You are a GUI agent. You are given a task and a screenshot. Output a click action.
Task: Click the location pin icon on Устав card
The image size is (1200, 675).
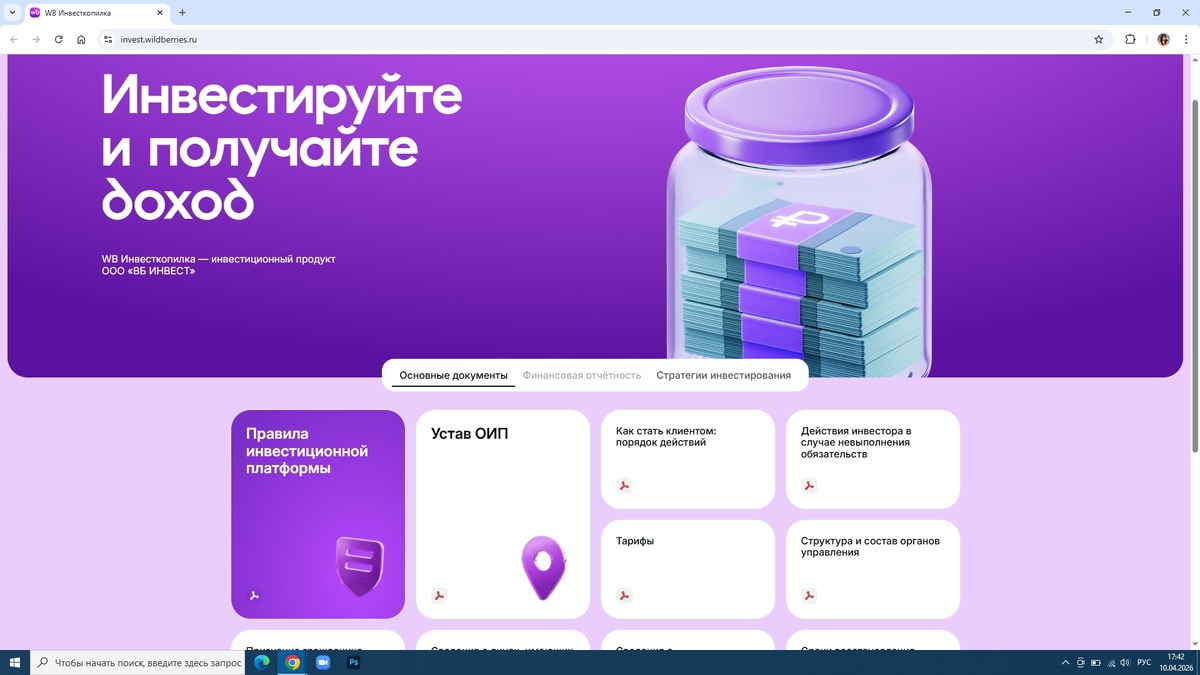click(x=543, y=567)
